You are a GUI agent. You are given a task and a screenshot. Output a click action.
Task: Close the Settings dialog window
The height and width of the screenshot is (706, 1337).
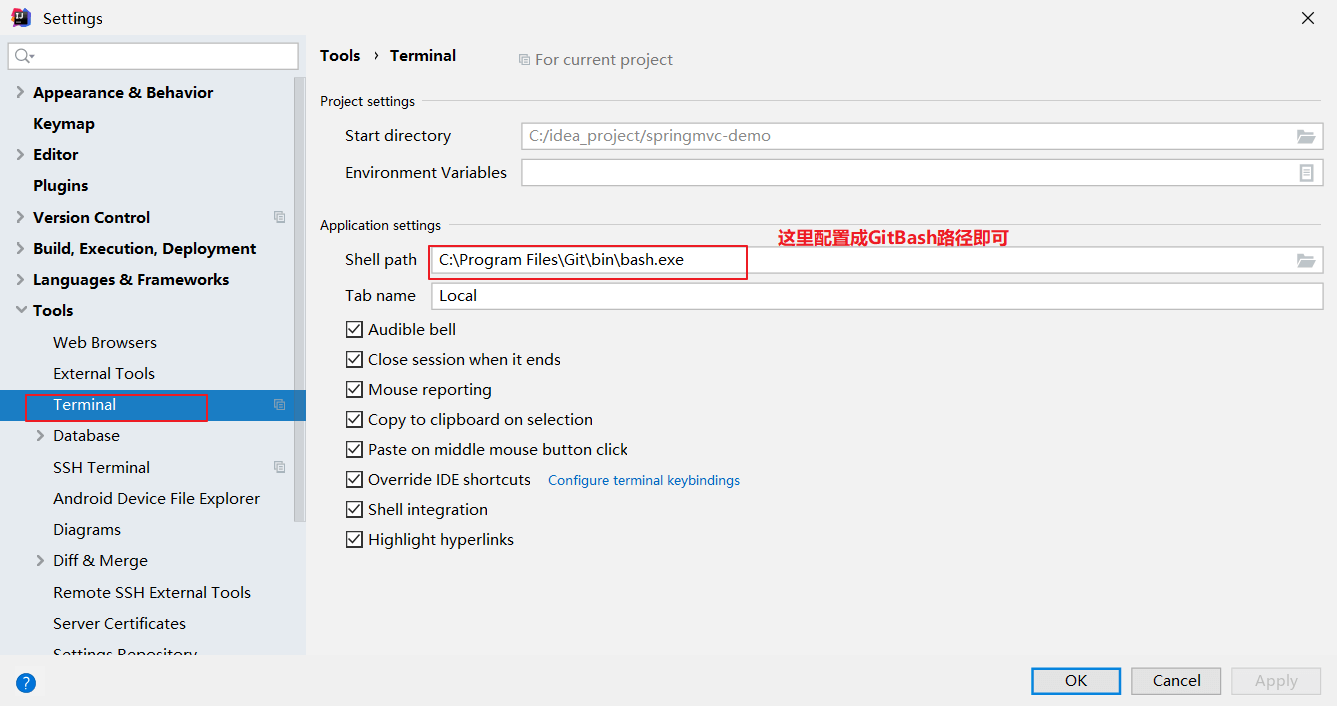tap(1308, 18)
